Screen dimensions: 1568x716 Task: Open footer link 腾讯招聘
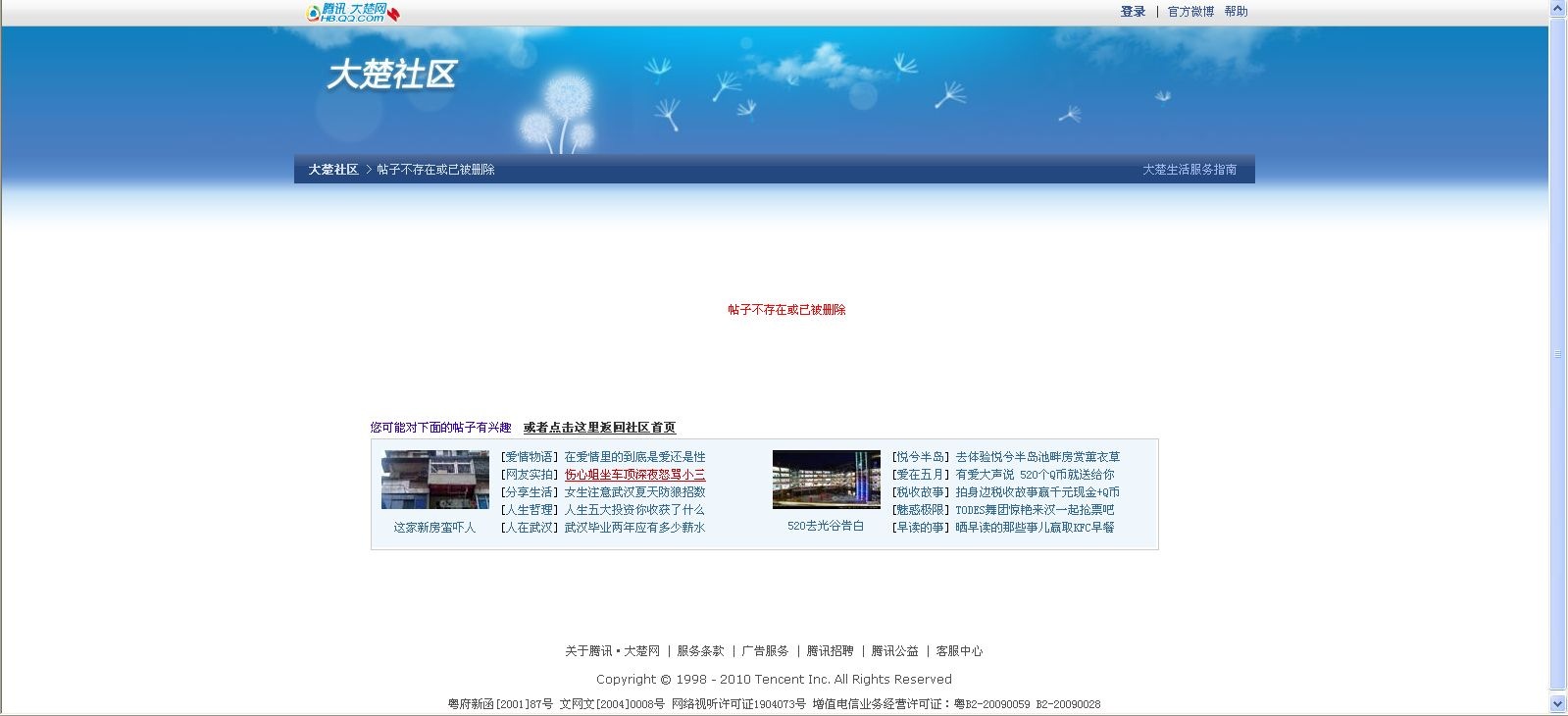(830, 651)
